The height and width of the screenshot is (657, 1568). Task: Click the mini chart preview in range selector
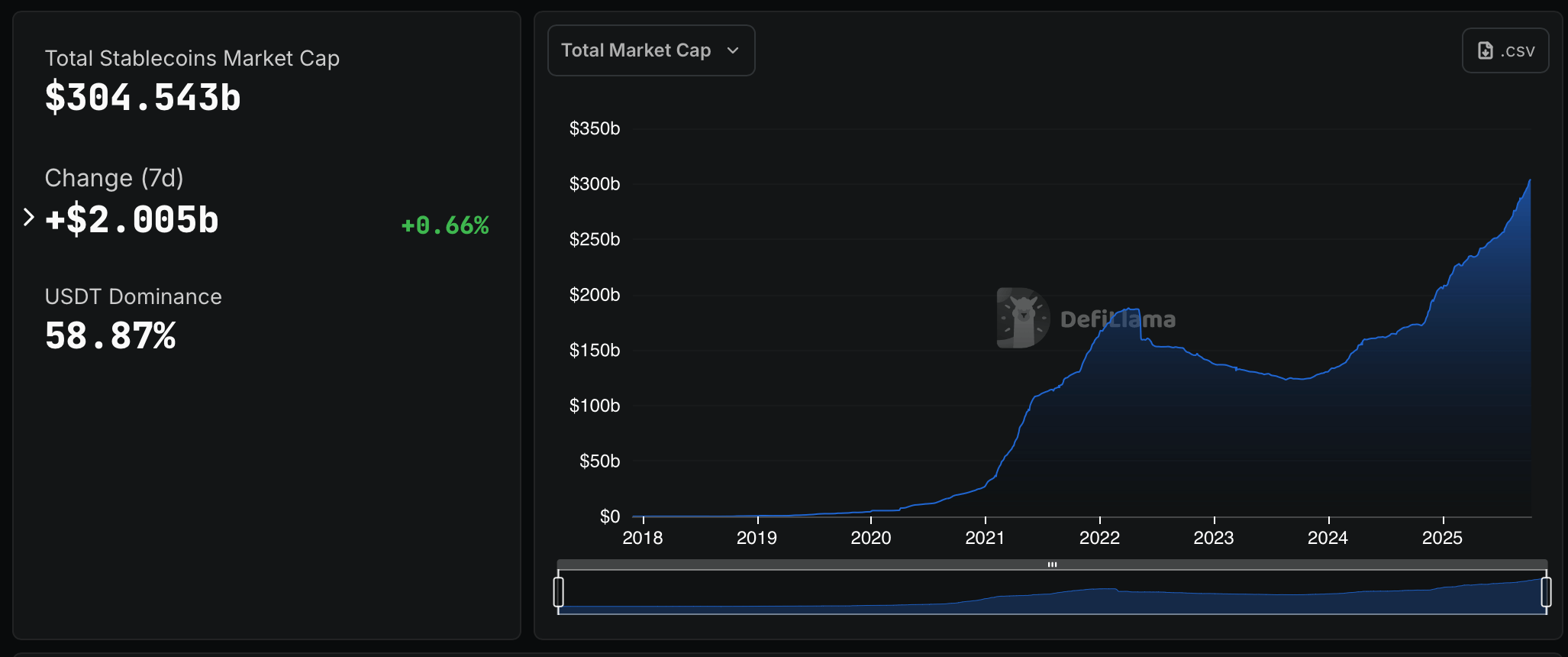(1052, 594)
